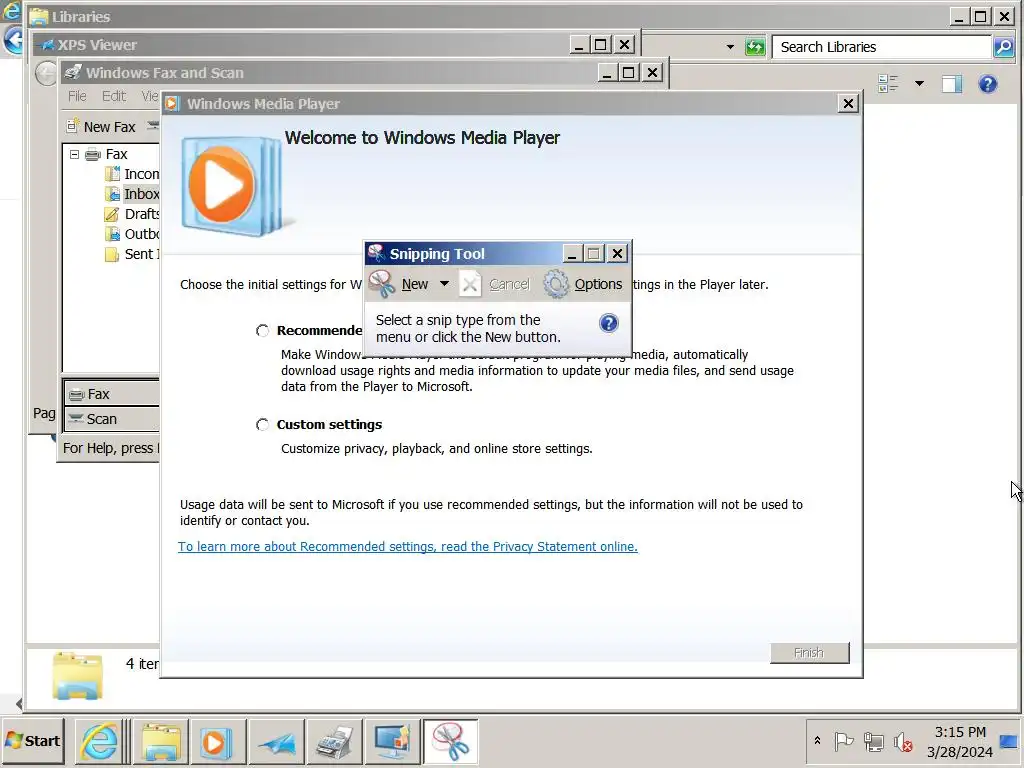The width and height of the screenshot is (1024, 768).
Task: Click the Windows Fax and Scan title bar icon
Action: coord(73,72)
